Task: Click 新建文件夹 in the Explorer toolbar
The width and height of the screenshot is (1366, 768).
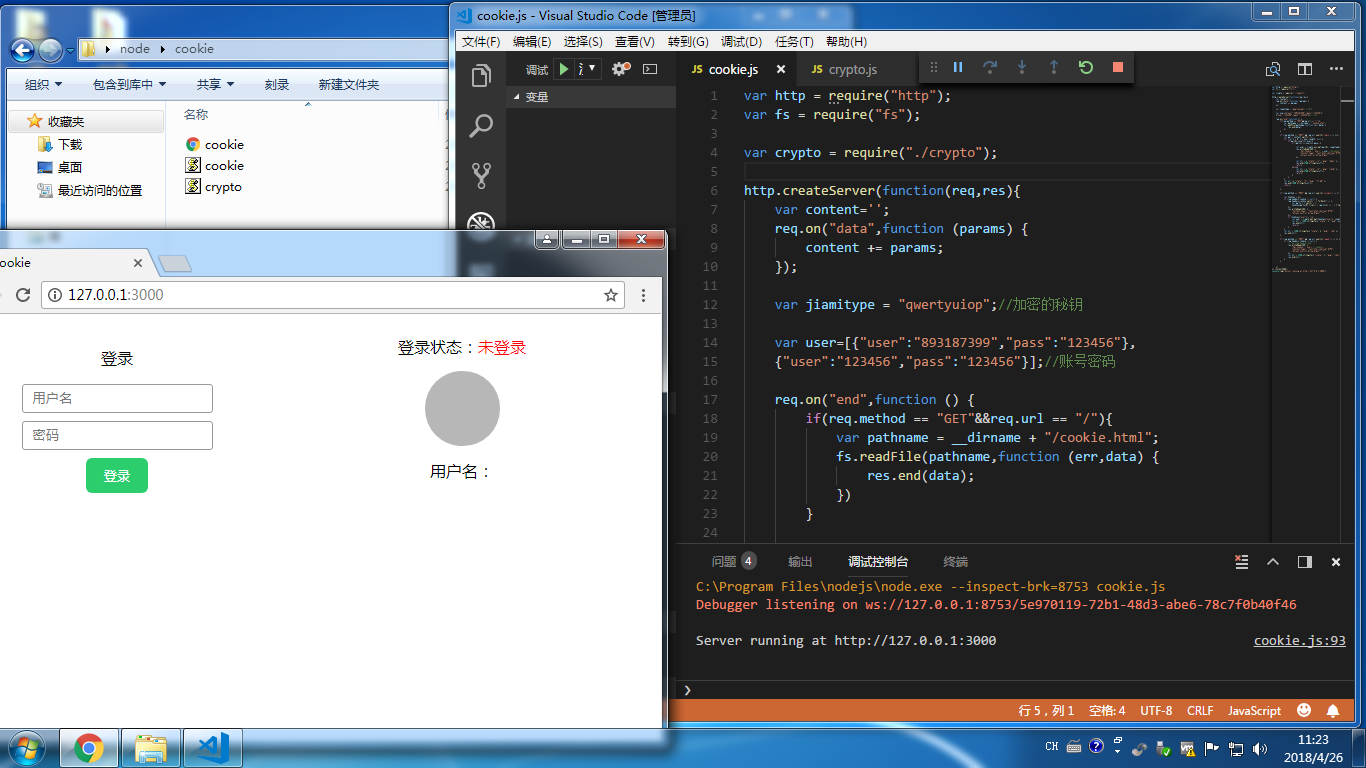Action: [349, 85]
